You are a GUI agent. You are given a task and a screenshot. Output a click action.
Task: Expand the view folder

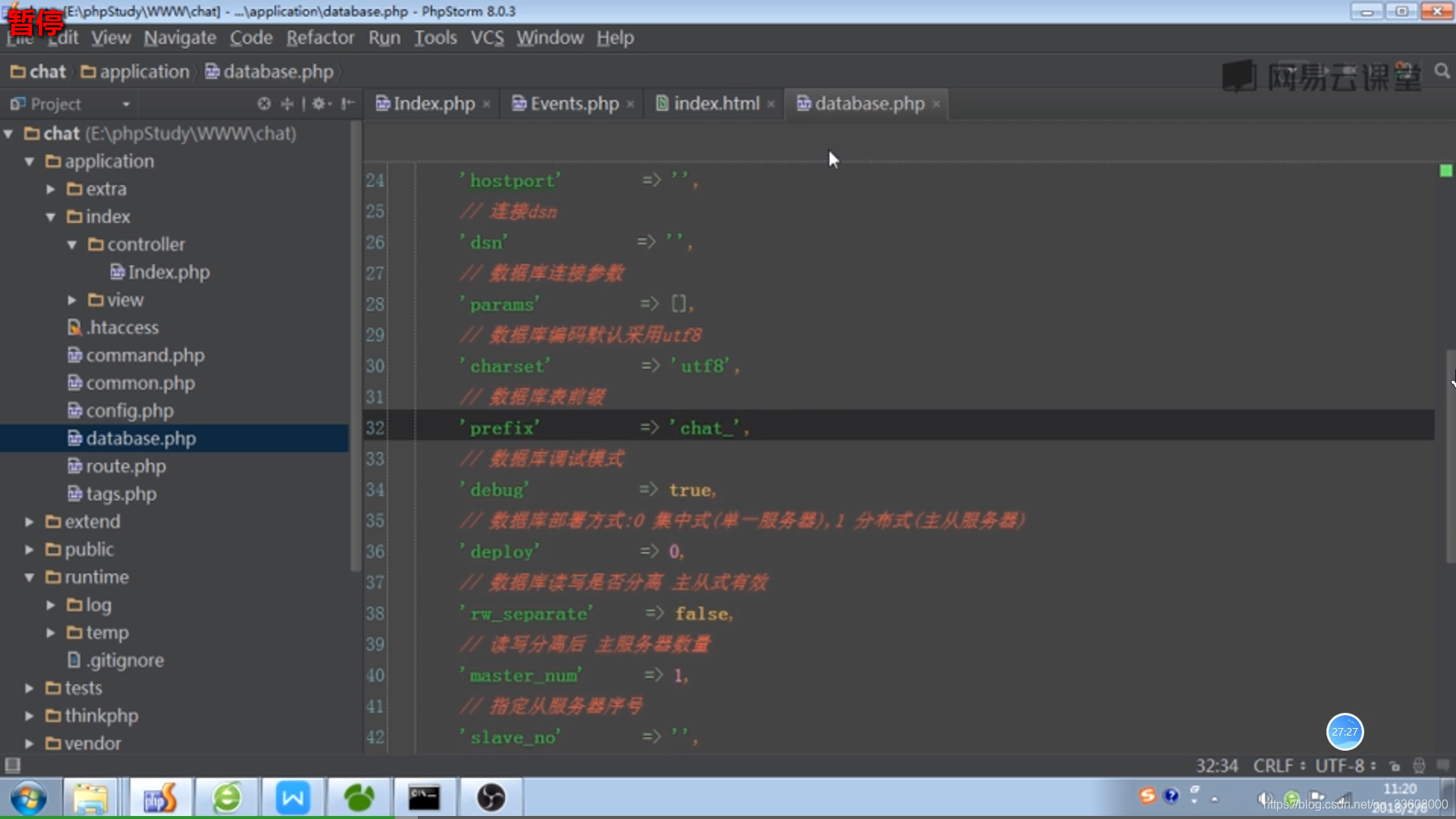tap(72, 300)
